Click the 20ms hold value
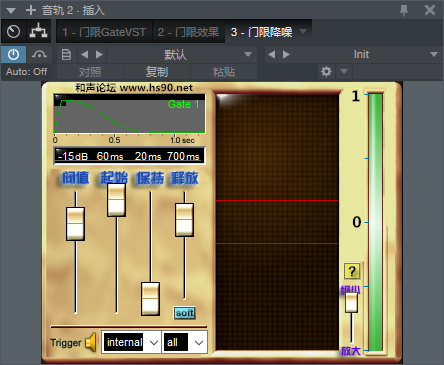 pyautogui.click(x=148, y=156)
